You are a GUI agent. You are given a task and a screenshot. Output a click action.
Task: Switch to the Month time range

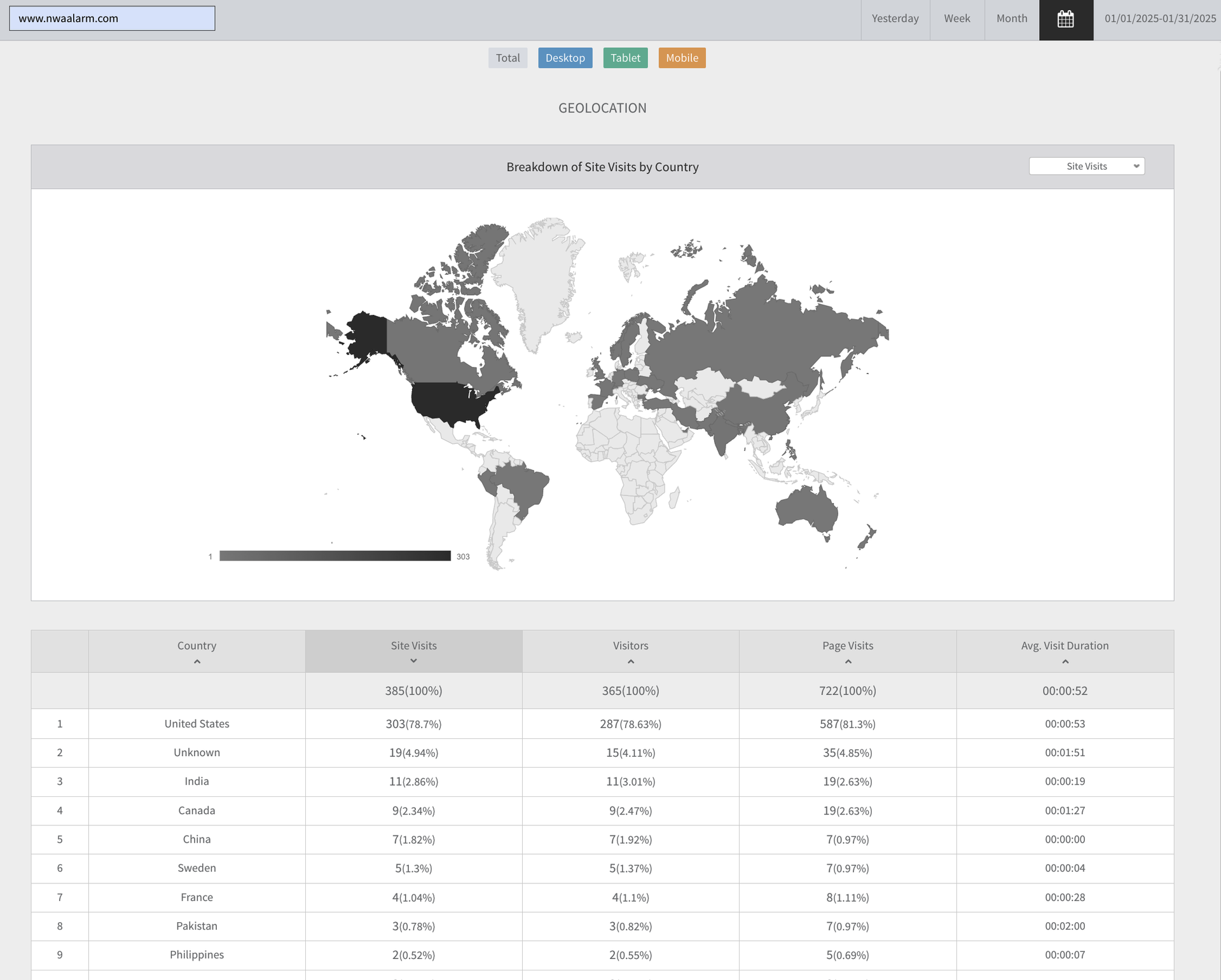(1011, 19)
